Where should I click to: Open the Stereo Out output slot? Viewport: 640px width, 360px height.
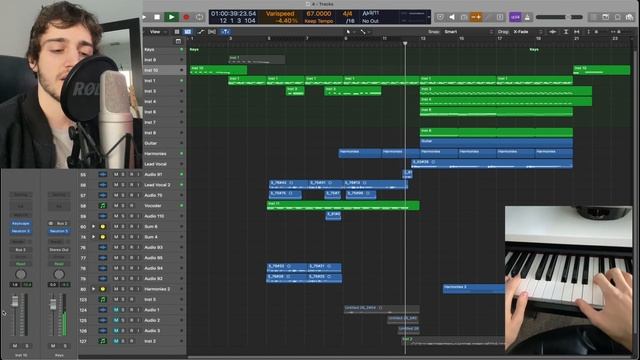[59, 250]
